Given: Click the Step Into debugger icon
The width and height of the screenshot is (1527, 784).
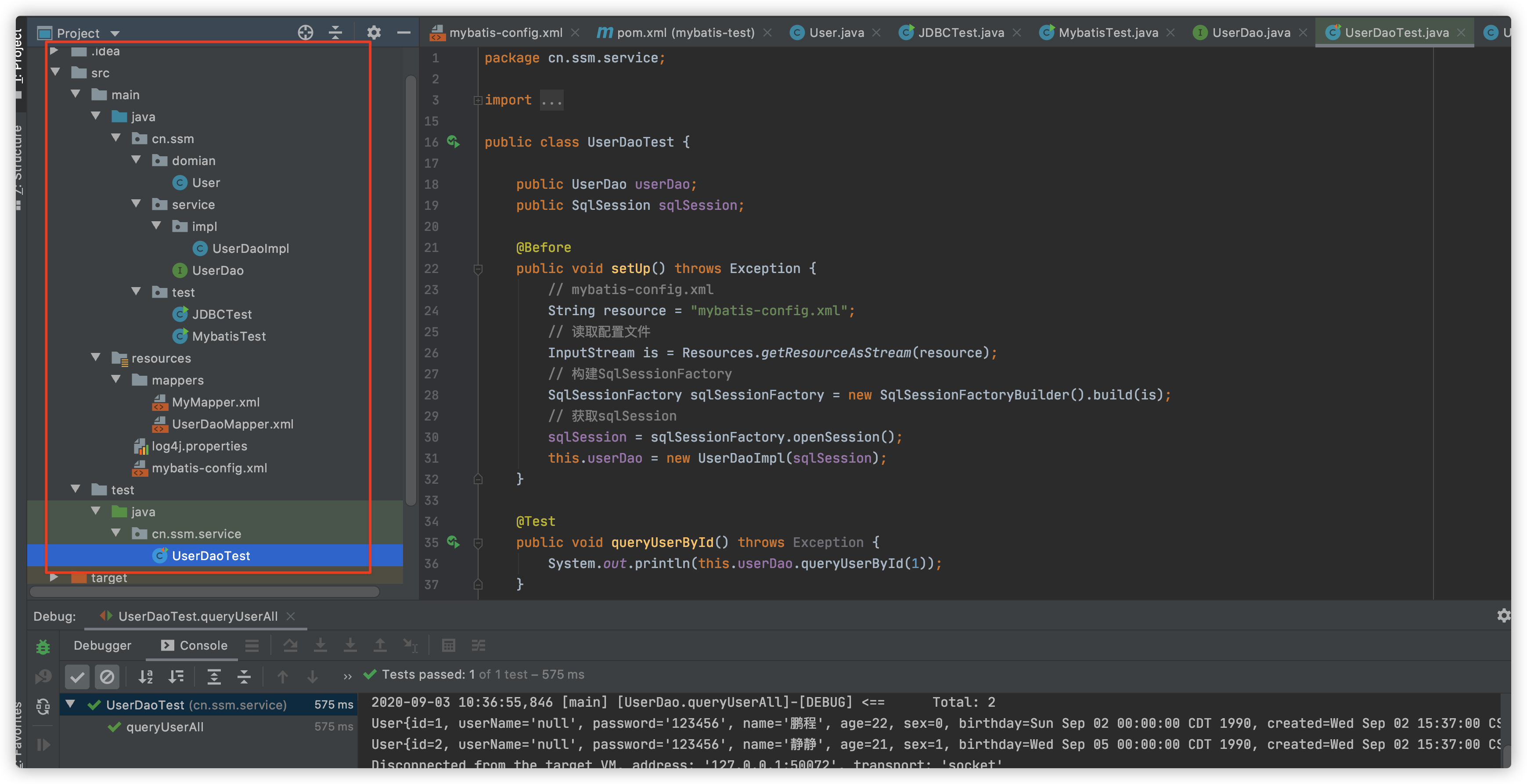Looking at the screenshot, I should [x=320, y=645].
